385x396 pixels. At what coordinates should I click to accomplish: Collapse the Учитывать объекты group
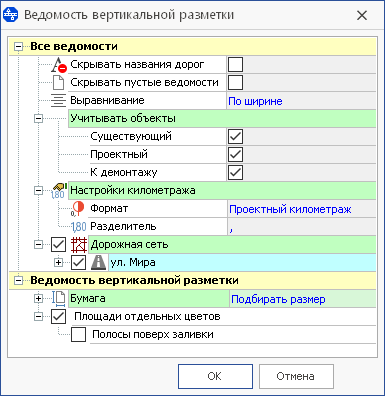coord(39,119)
